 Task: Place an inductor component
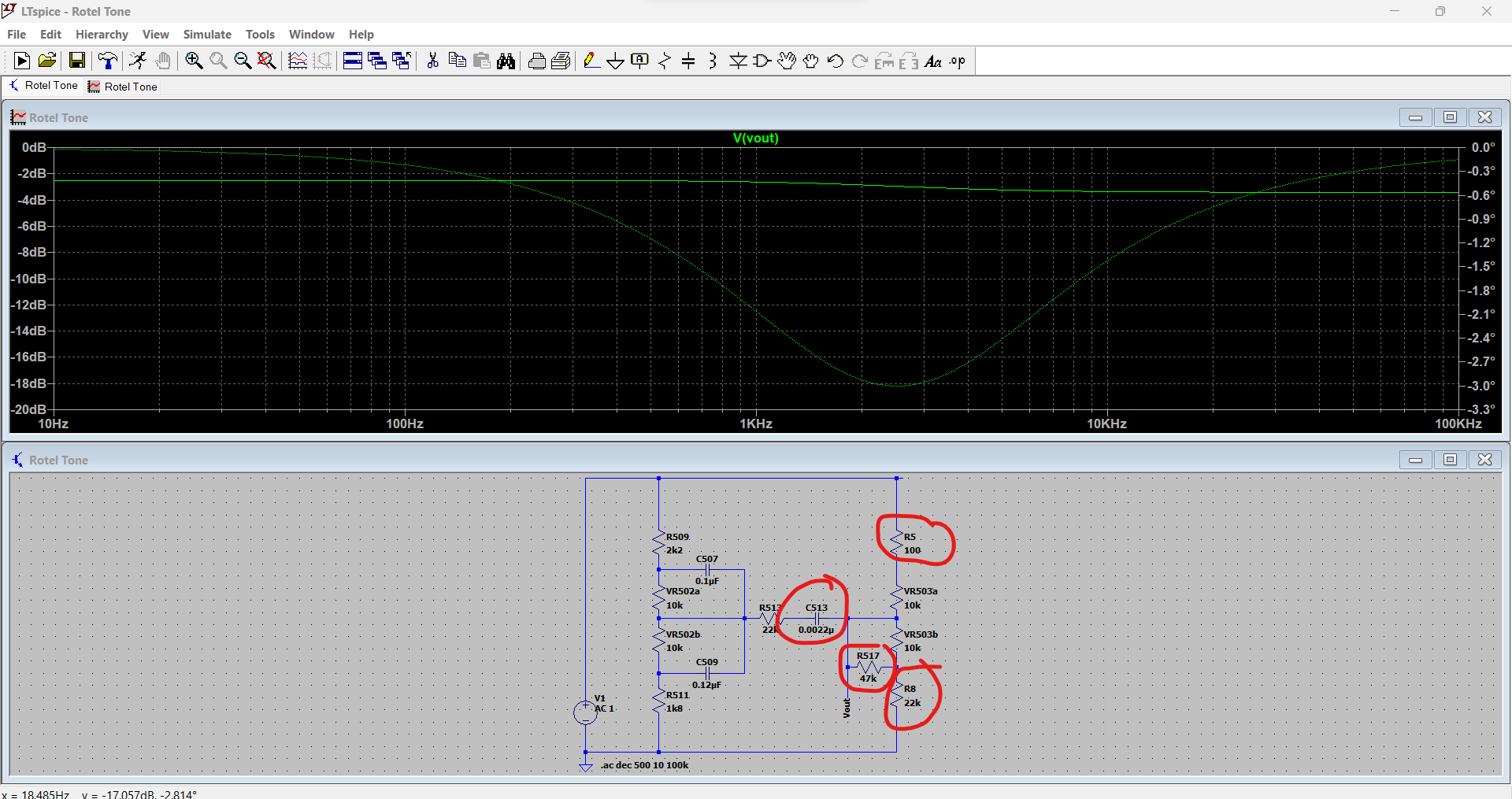point(713,61)
